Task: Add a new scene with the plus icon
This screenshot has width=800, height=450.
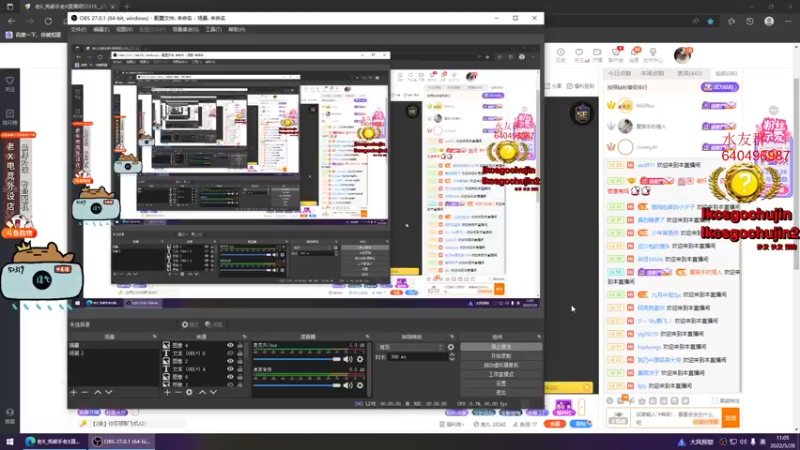Action: [73, 392]
